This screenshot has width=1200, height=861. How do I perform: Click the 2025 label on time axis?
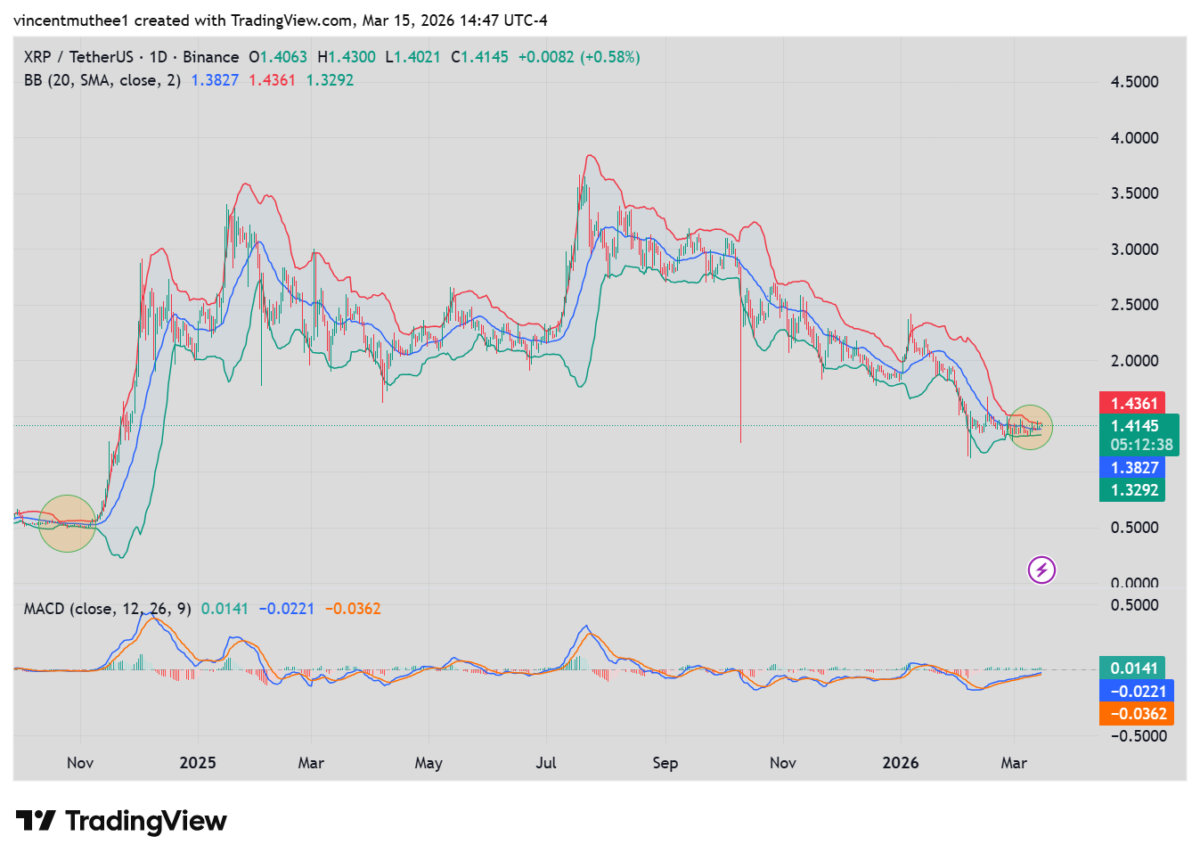[196, 763]
